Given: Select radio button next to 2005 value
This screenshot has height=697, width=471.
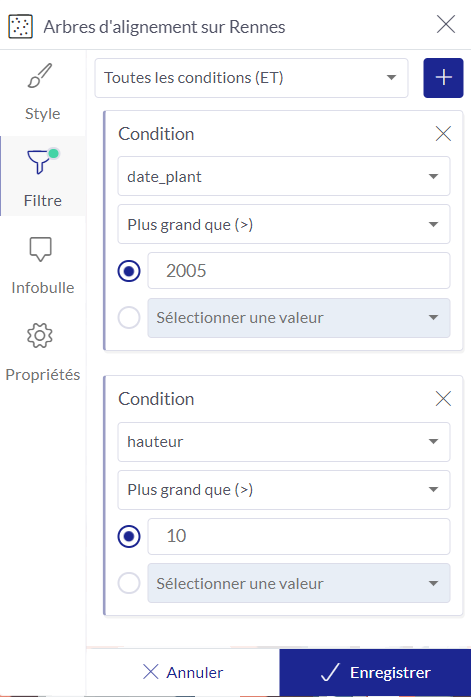Looking at the screenshot, I should point(129,271).
